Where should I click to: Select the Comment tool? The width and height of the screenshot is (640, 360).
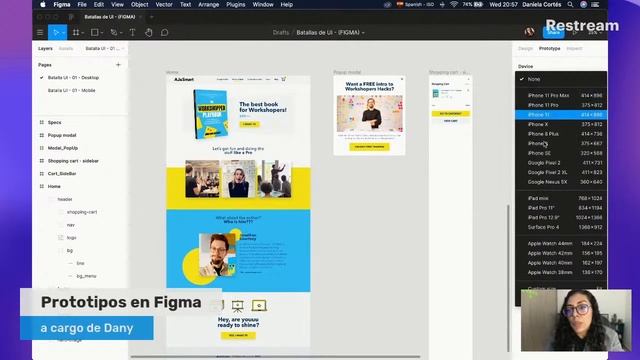(164, 33)
